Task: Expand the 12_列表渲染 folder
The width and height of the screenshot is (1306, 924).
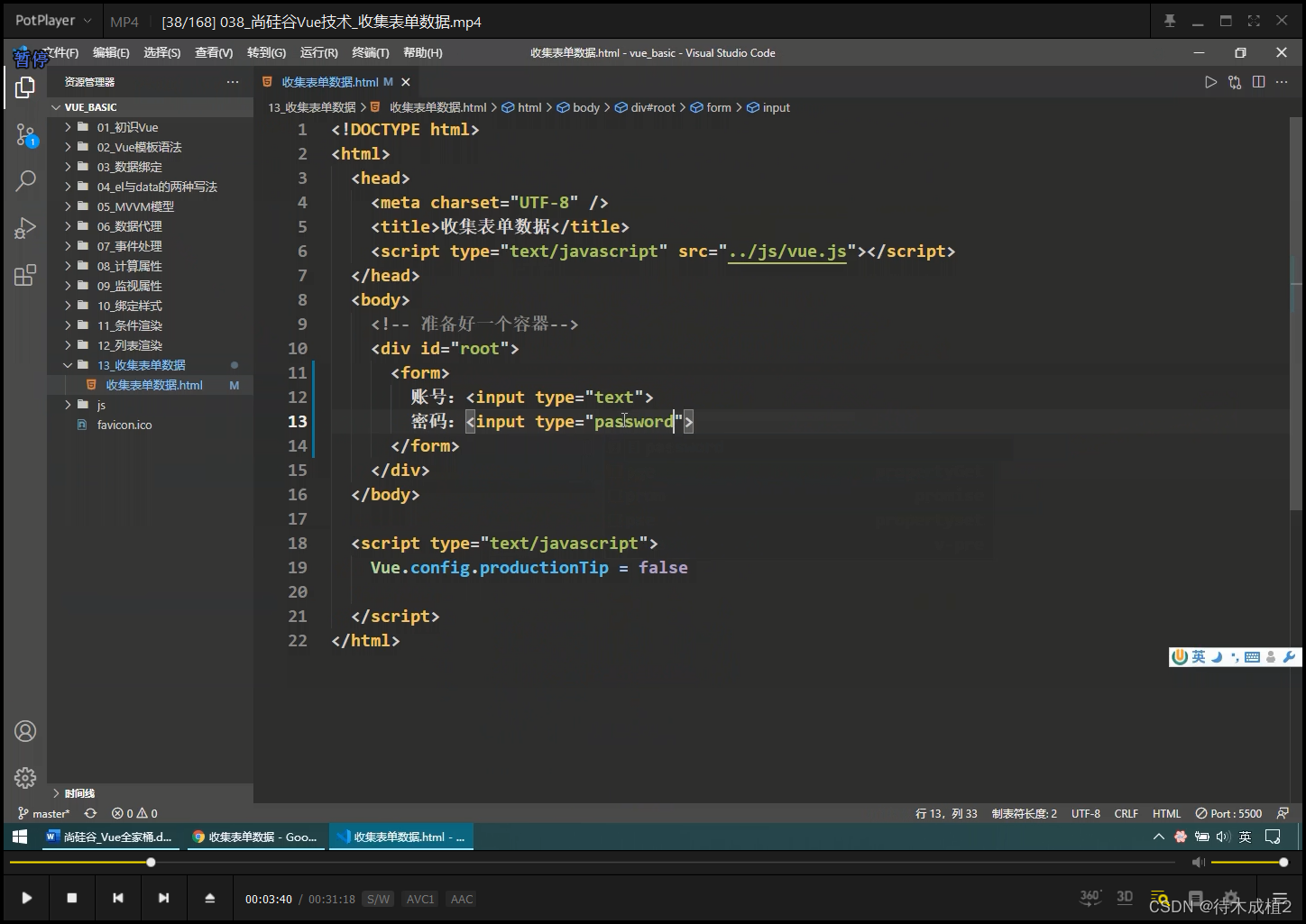Action: (67, 345)
